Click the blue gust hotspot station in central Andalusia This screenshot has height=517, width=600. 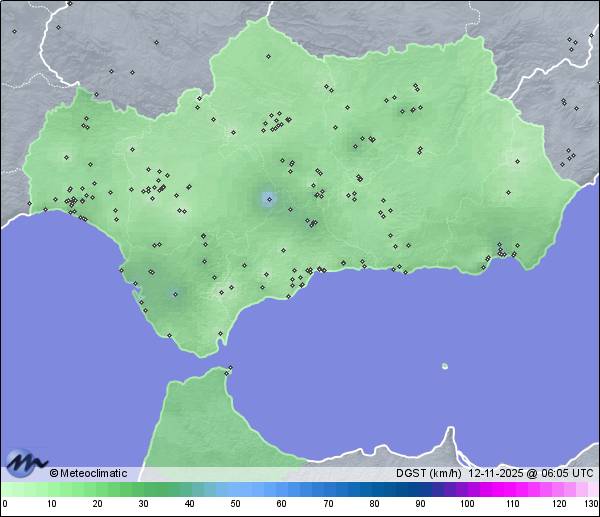click(x=268, y=199)
